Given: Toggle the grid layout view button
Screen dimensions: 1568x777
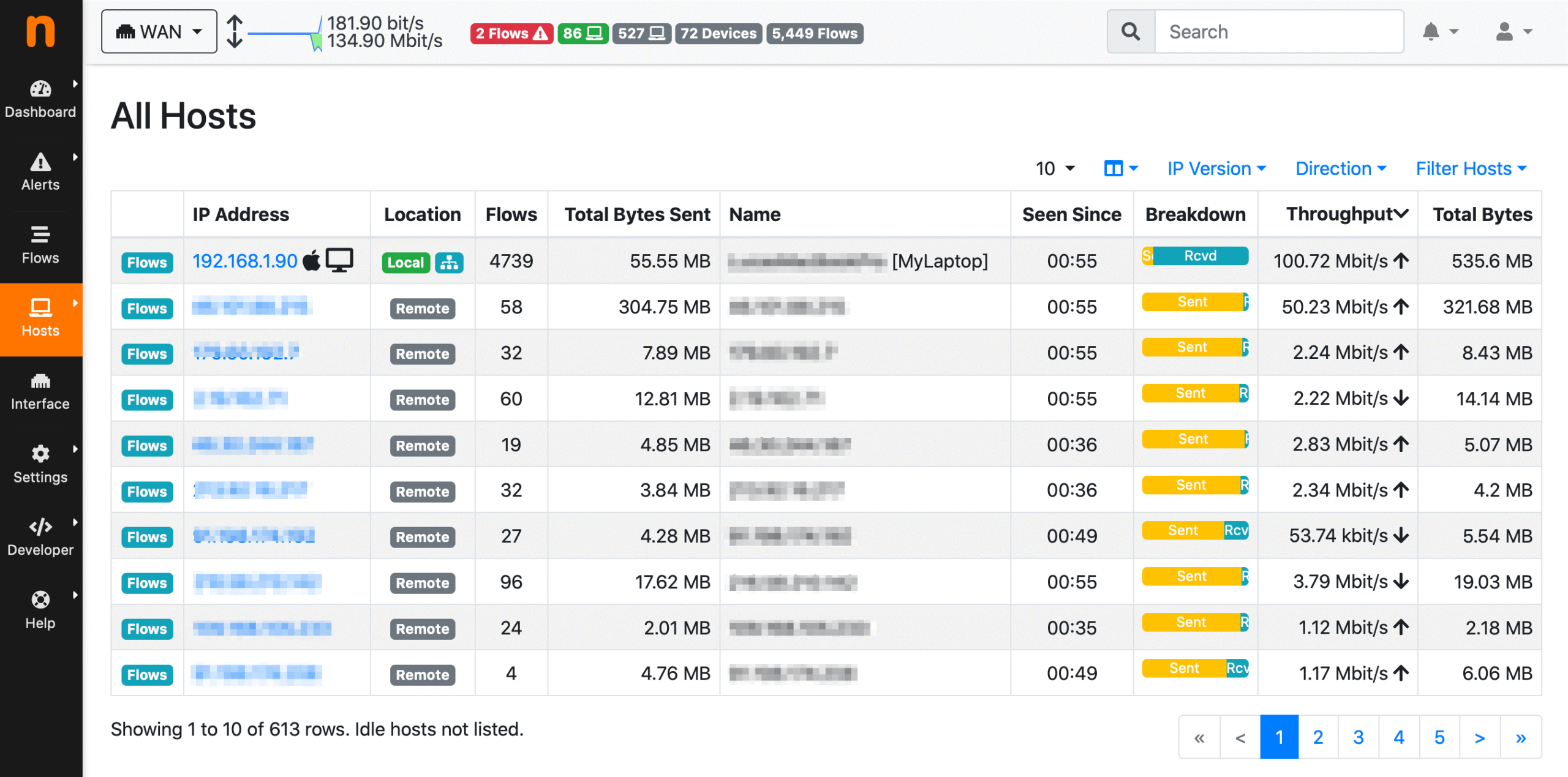Looking at the screenshot, I should (1114, 167).
